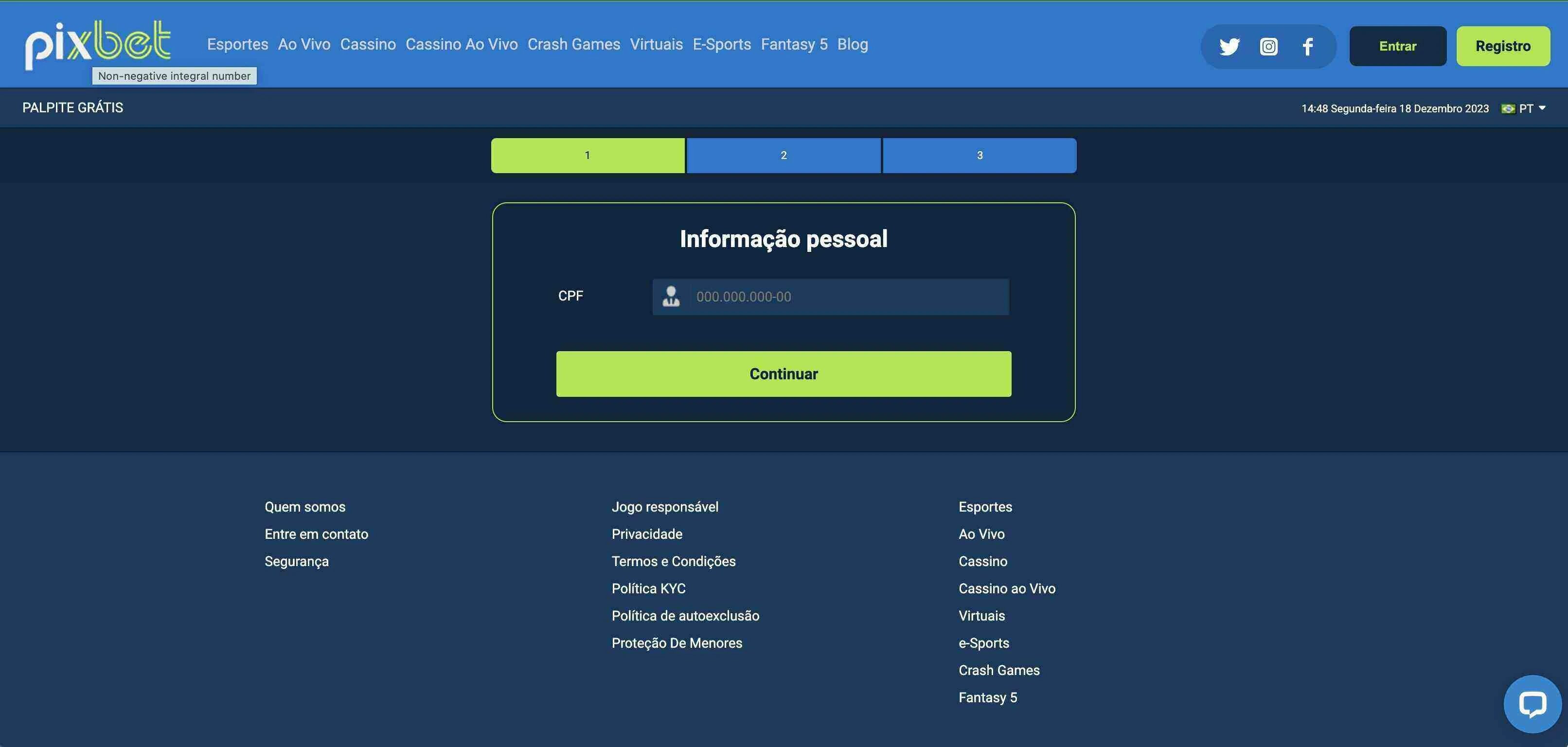Select step 3 in registration progress

979,155
